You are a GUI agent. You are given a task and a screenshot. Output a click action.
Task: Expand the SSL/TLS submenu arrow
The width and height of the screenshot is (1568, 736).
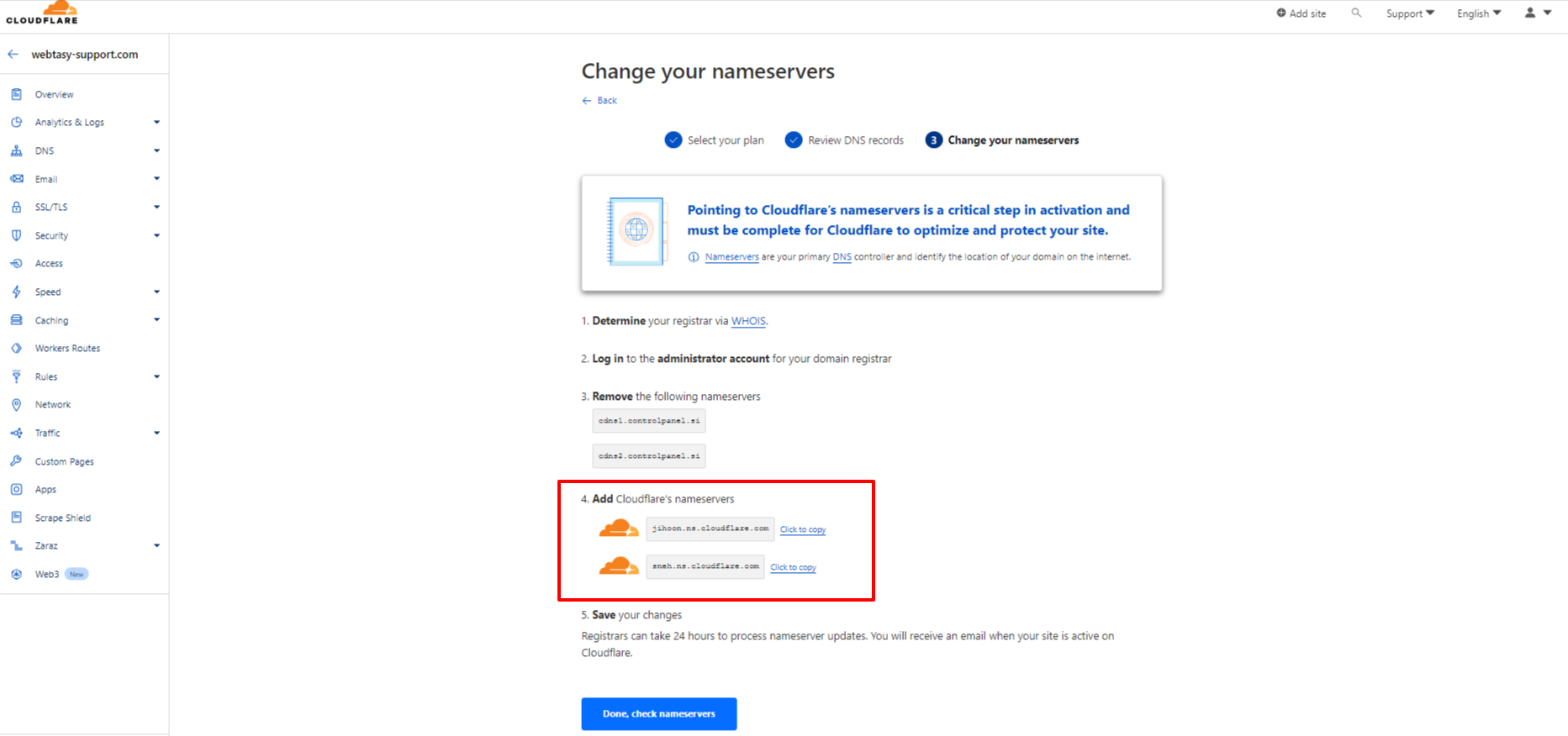click(x=156, y=207)
